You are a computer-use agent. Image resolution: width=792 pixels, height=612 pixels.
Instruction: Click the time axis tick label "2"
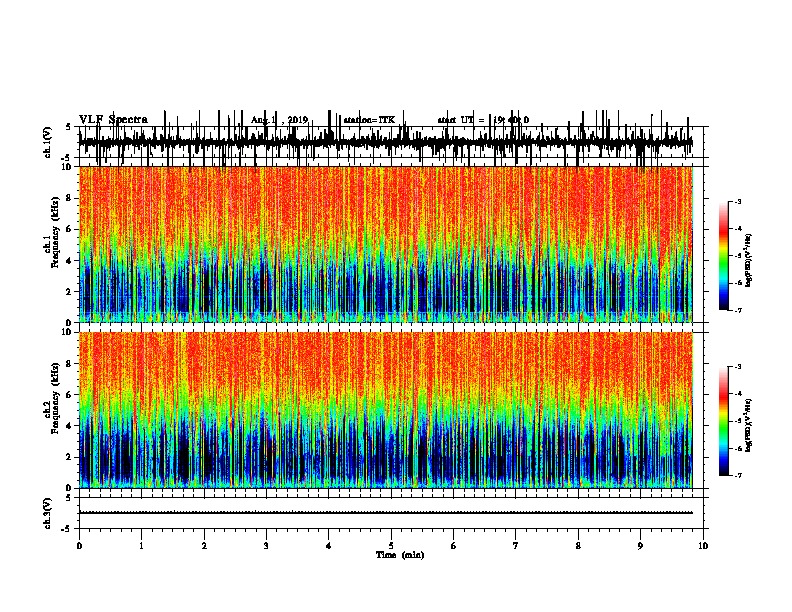(x=204, y=546)
